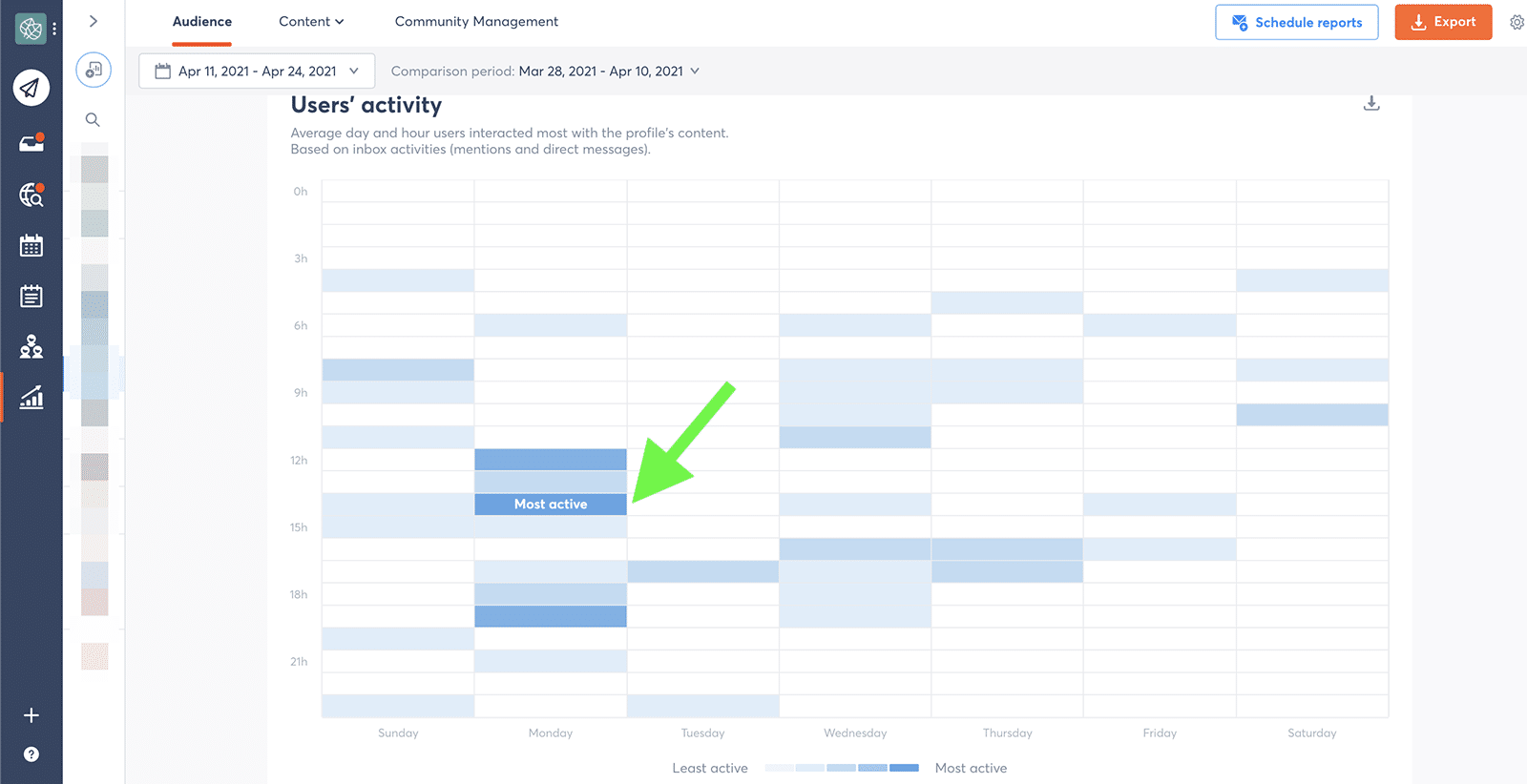Go to the Inbox tray icon
This screenshot has height=784, width=1527.
click(x=31, y=143)
